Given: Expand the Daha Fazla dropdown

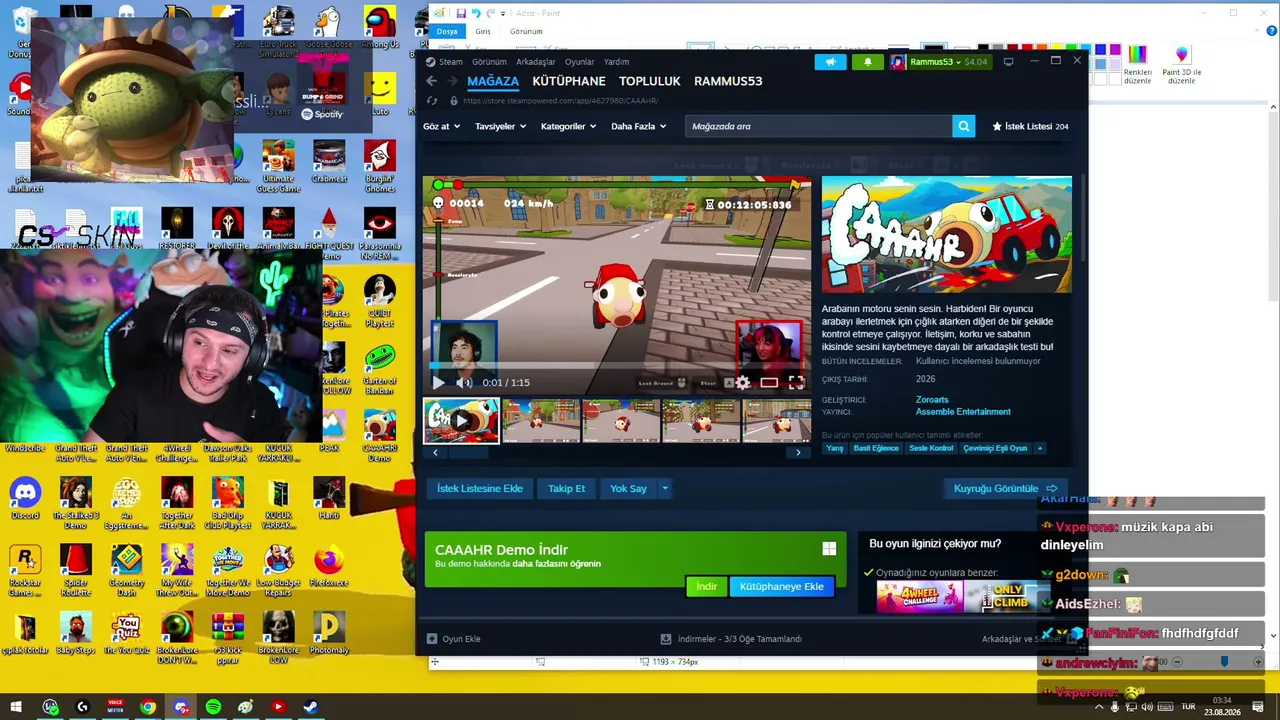Looking at the screenshot, I should point(639,127).
